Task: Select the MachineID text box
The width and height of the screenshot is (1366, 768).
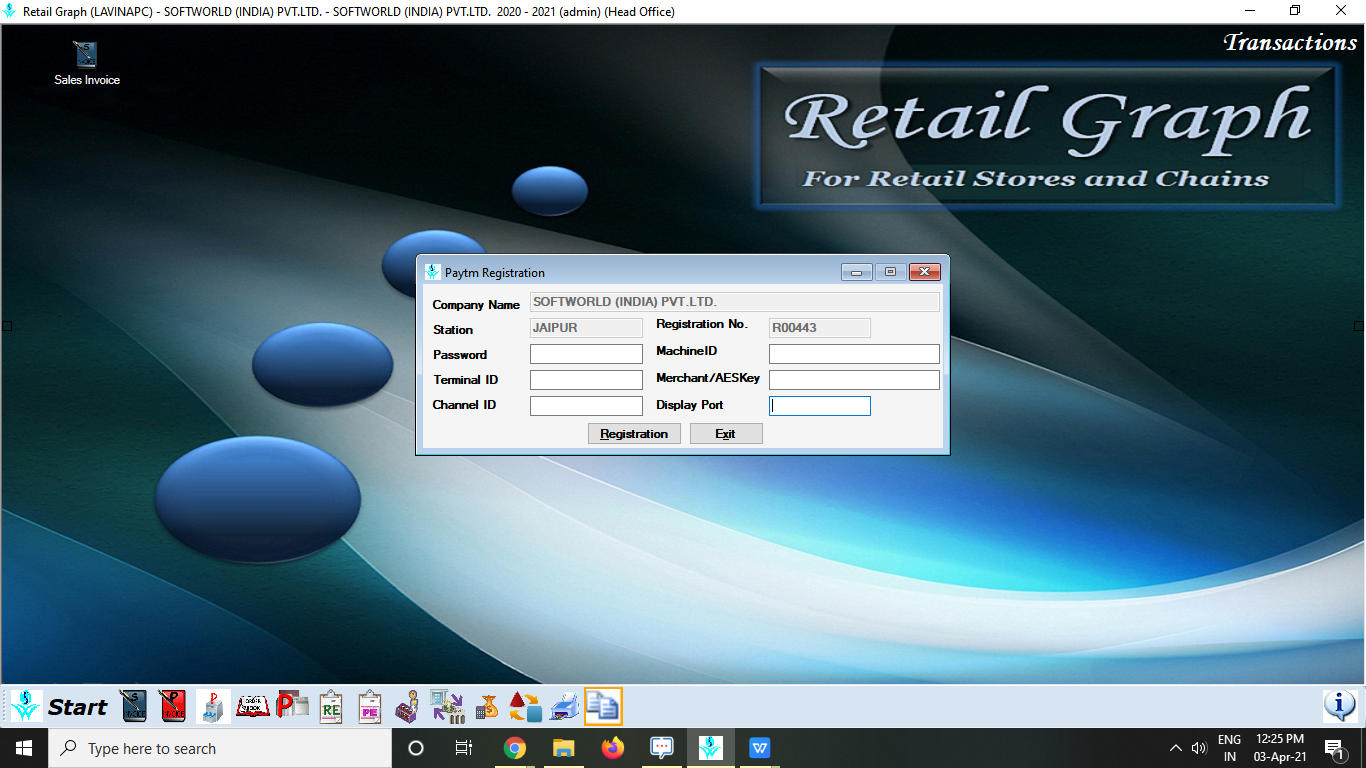Action: pyautogui.click(x=854, y=354)
